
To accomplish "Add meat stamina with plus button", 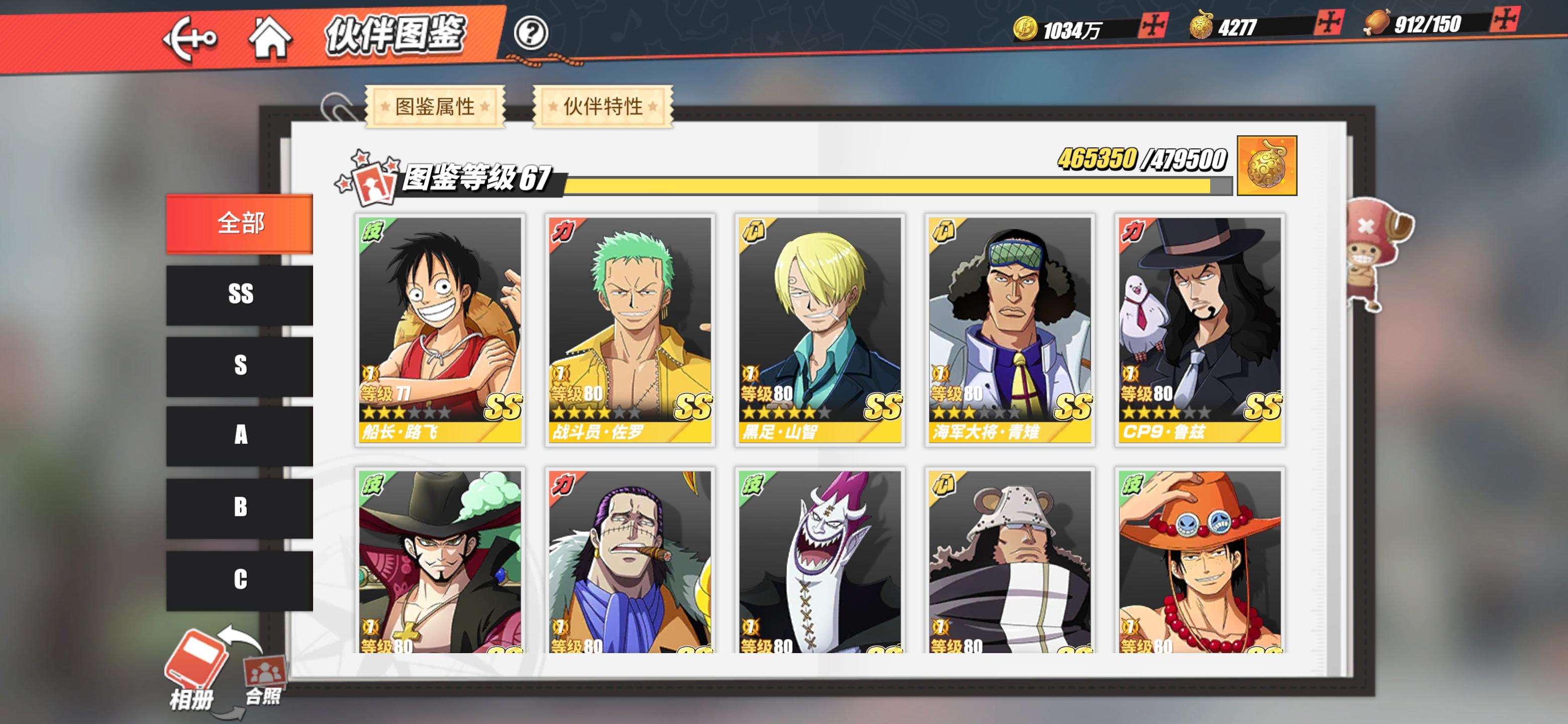I will [1505, 19].
